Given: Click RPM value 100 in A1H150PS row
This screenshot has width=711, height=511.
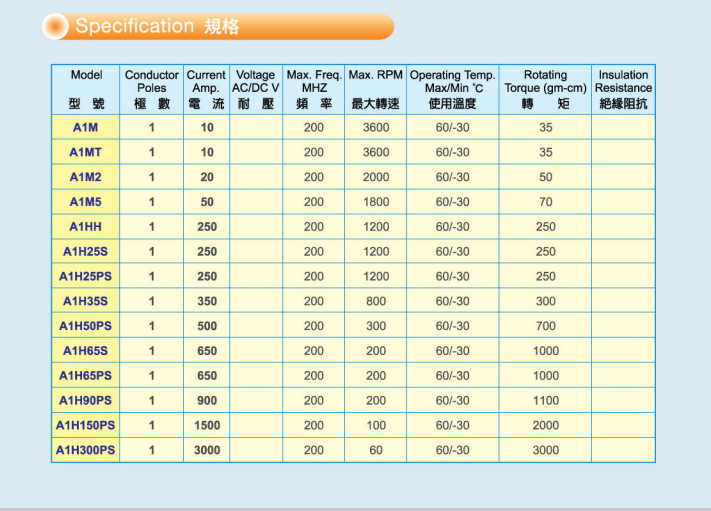Looking at the screenshot, I should click(376, 426).
